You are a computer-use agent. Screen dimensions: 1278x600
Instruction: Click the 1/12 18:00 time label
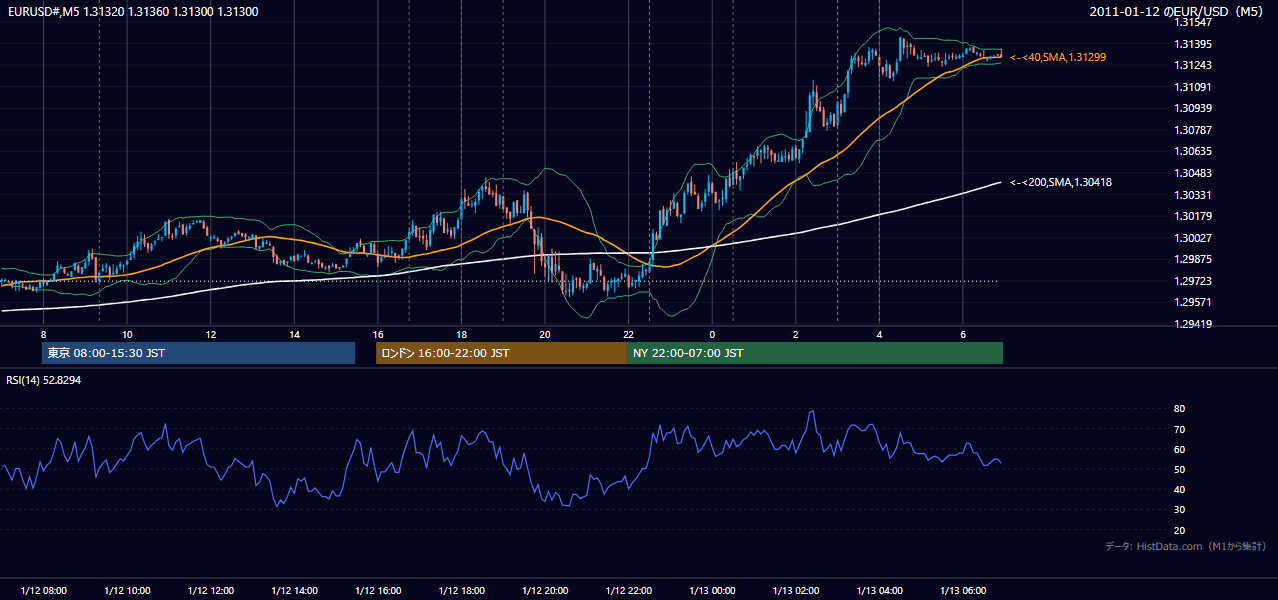click(x=461, y=591)
